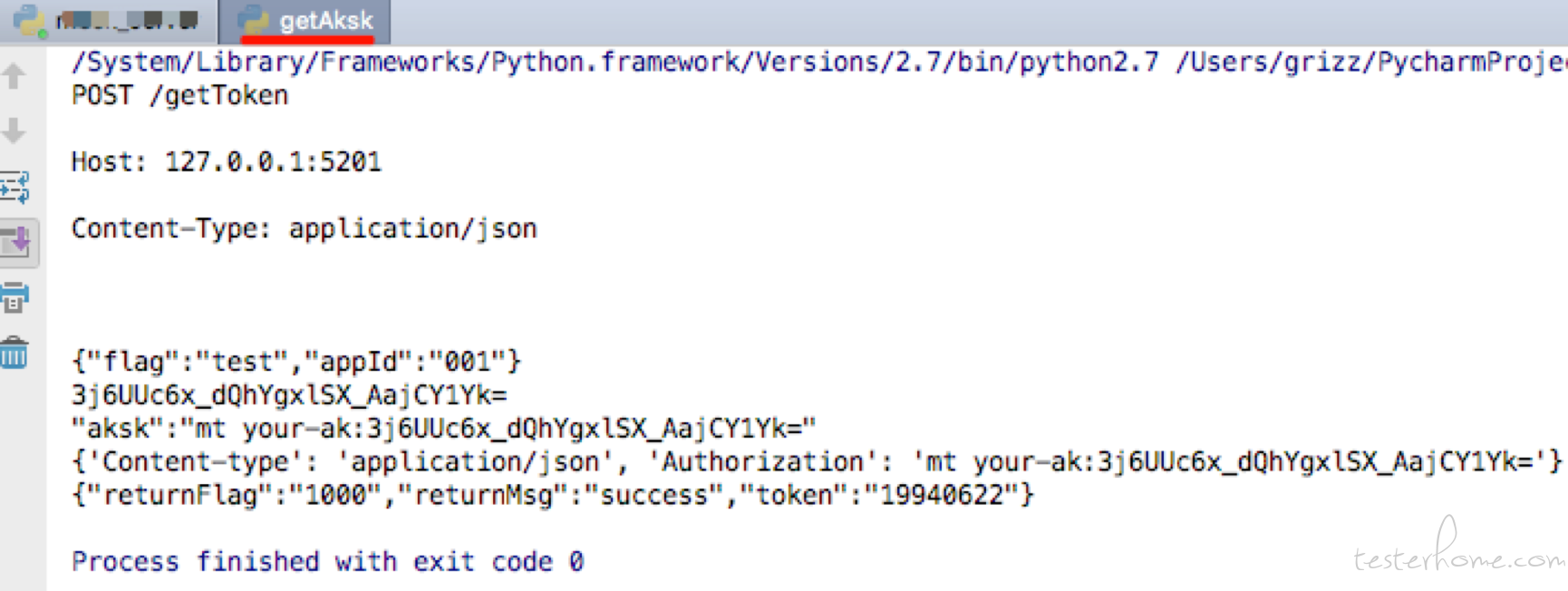Click the python2.7 interpreter path line

[x=818, y=62]
